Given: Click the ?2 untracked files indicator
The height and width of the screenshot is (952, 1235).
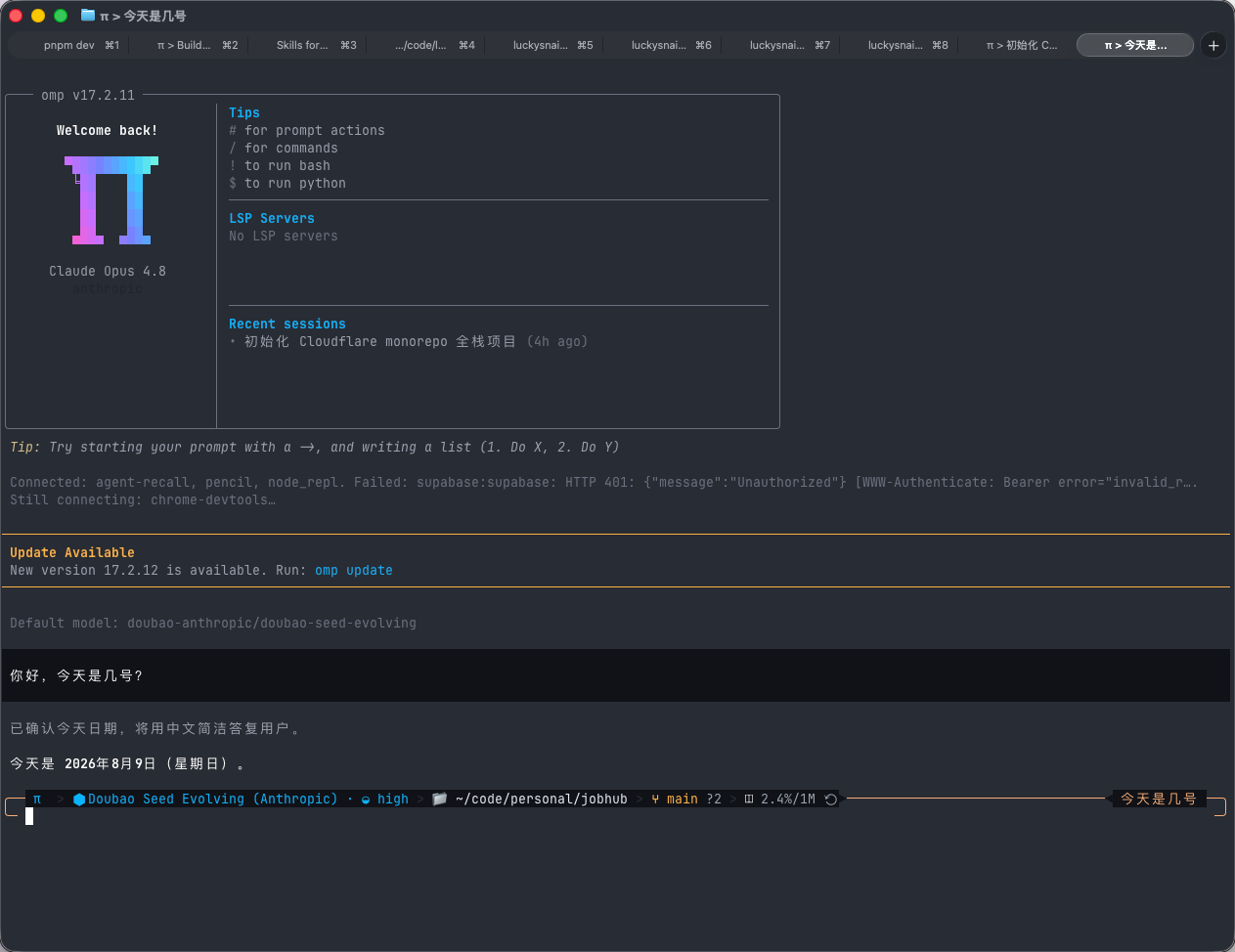Looking at the screenshot, I should point(714,800).
